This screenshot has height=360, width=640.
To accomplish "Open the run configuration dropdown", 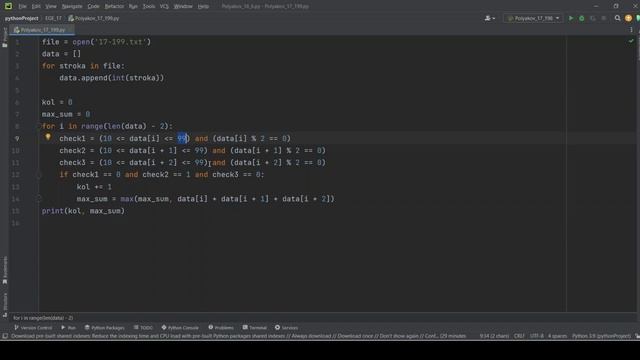I will click(x=533, y=18).
